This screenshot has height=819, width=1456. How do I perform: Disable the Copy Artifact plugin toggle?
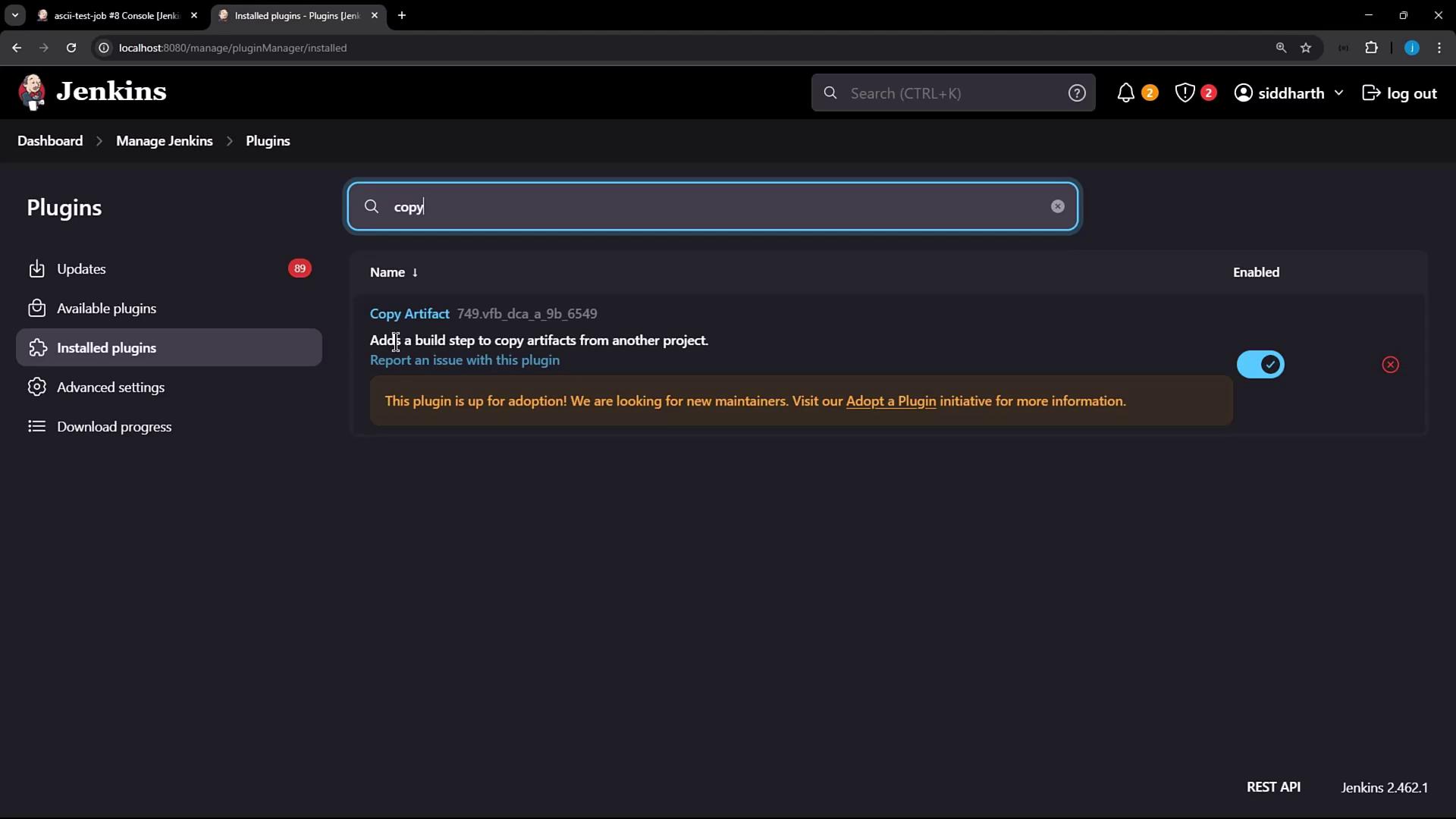click(x=1260, y=365)
